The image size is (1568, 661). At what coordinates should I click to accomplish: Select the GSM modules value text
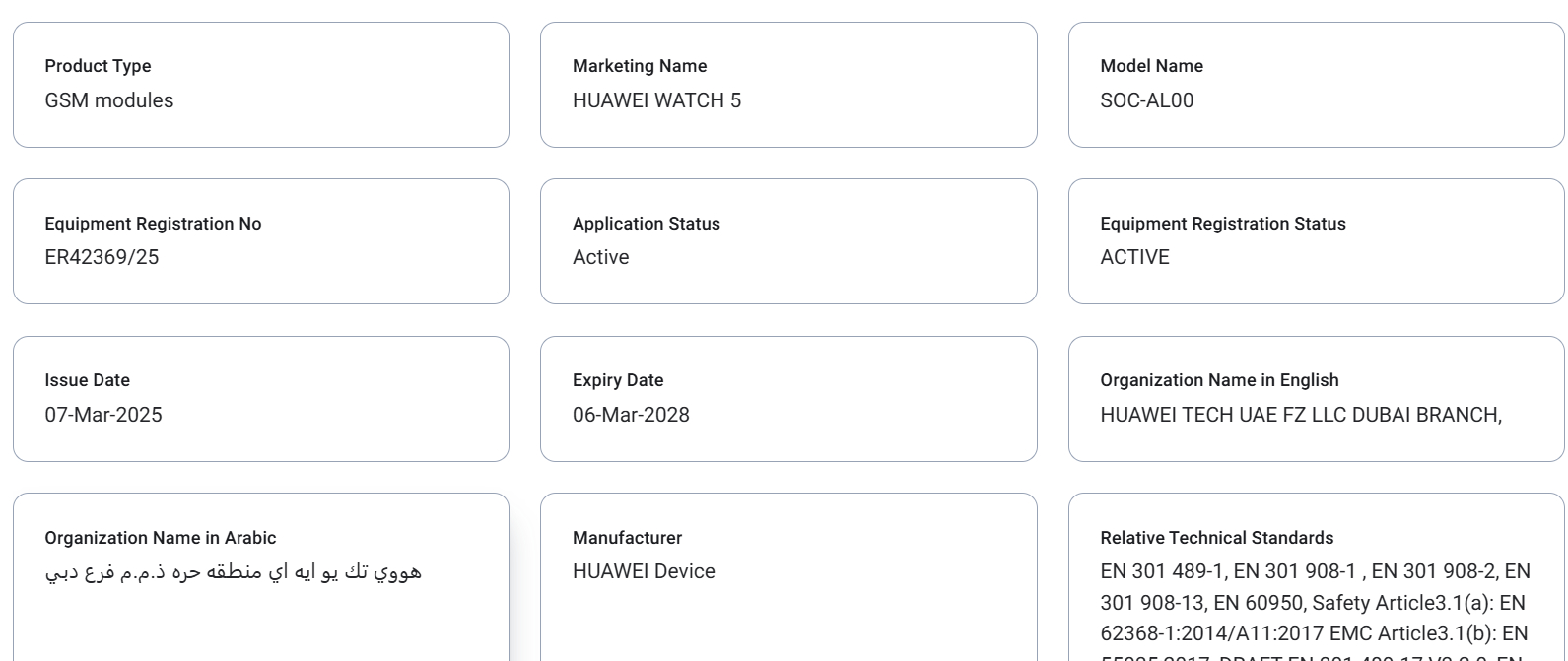(109, 100)
